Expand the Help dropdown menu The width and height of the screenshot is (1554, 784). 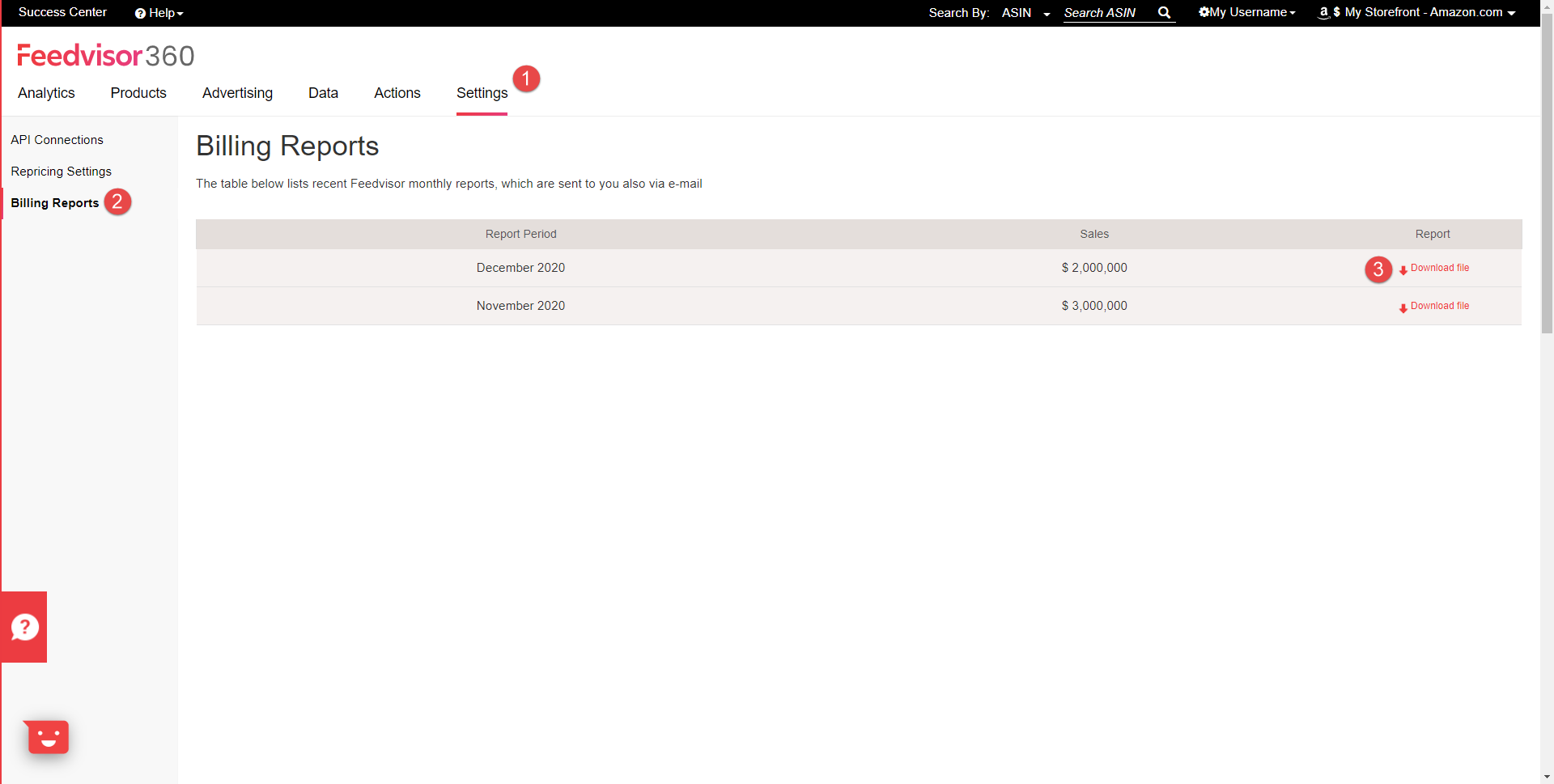click(x=159, y=13)
